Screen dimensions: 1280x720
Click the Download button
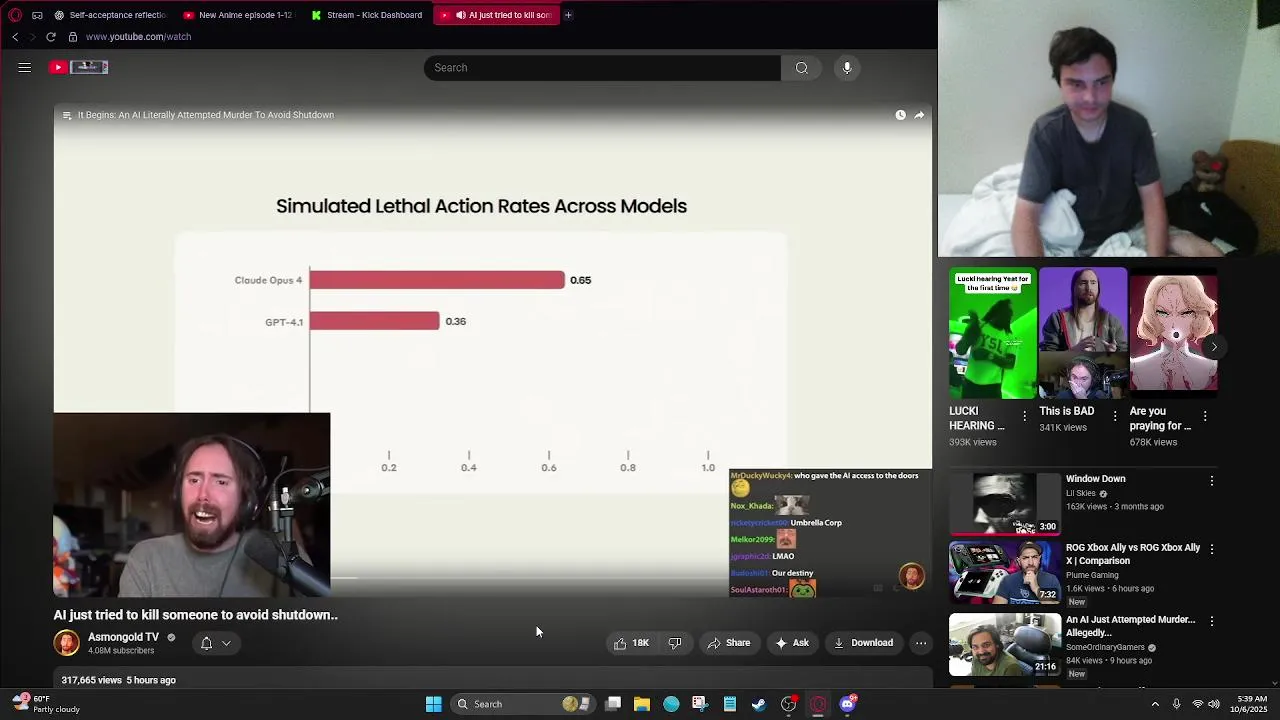(x=864, y=643)
